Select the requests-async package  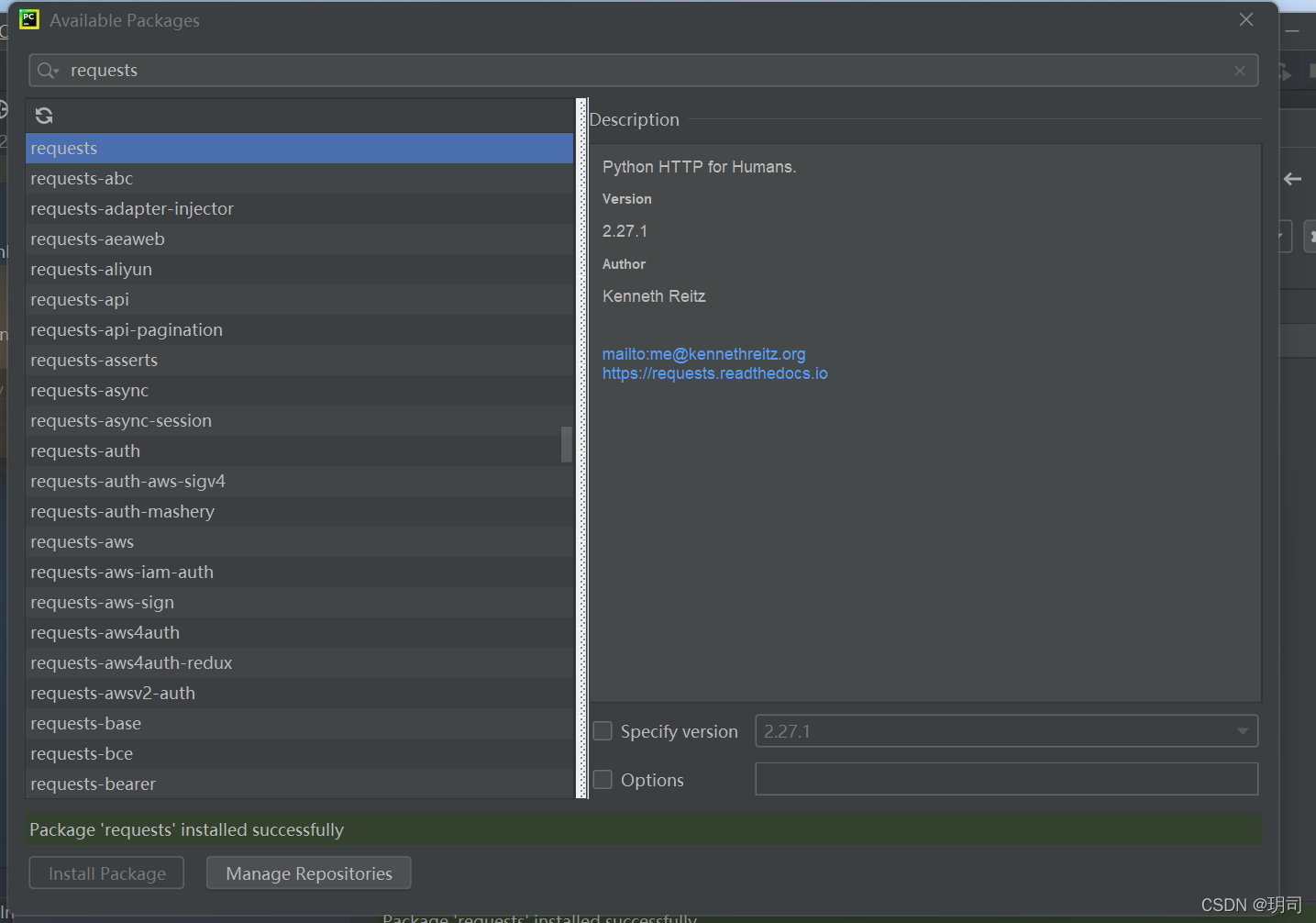[x=299, y=391]
